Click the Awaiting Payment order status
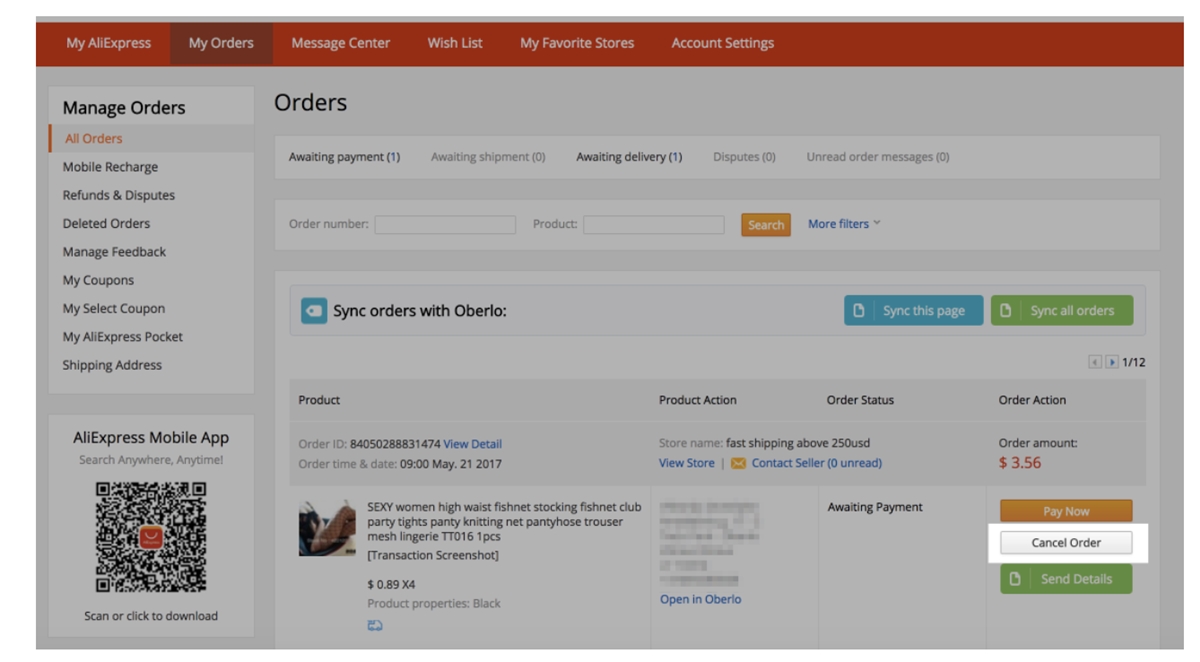Screen dimensions: 1200x662 pos(875,507)
